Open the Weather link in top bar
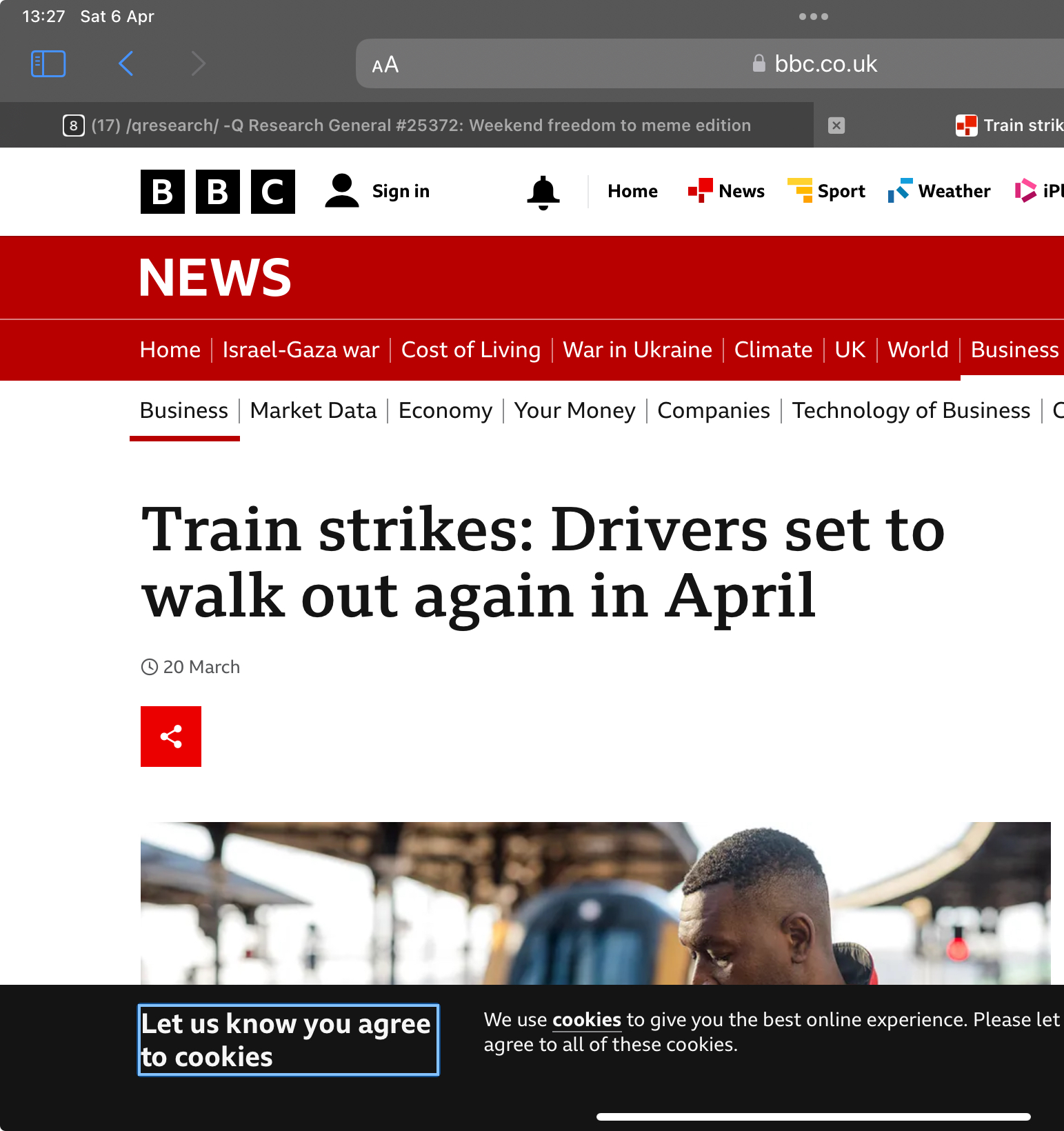1064x1131 pixels. (939, 191)
